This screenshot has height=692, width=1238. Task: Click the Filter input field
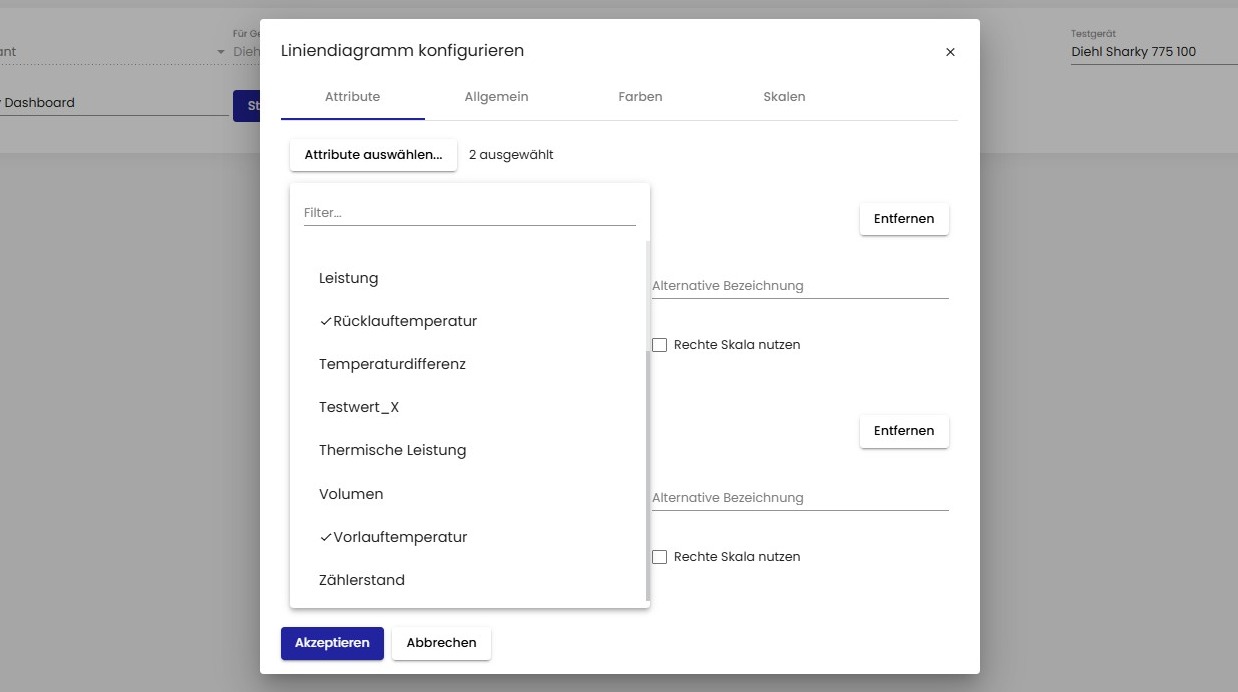tap(469, 213)
